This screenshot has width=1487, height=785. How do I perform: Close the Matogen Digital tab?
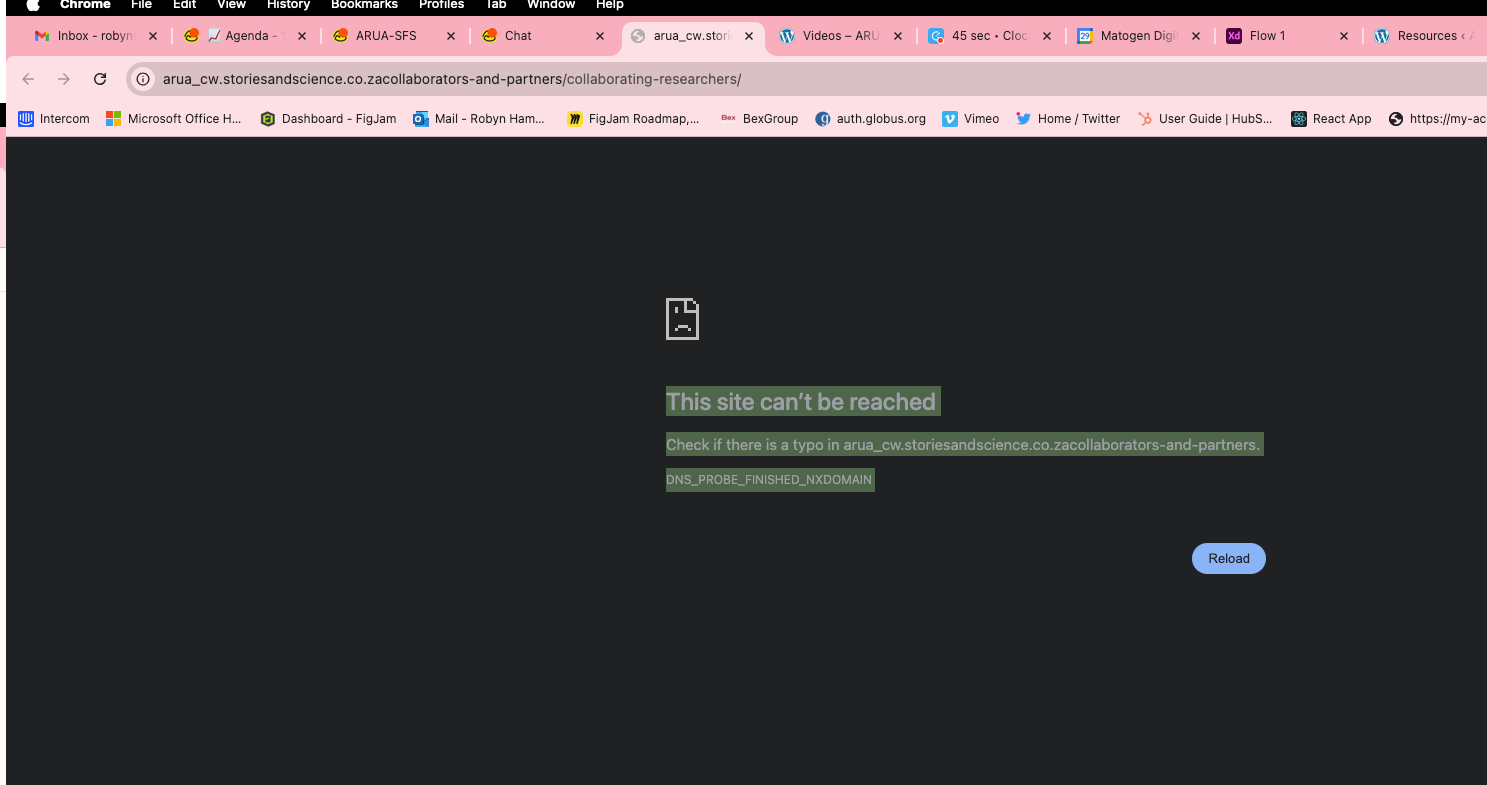click(x=1196, y=36)
